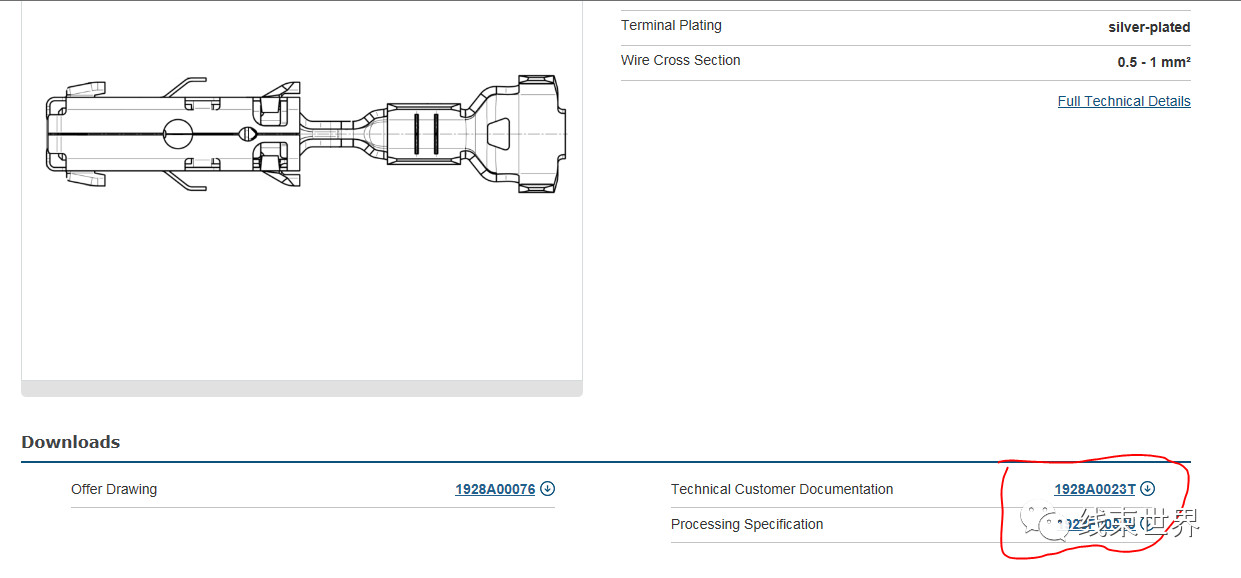Click the terminal contact drawing image

306,135
